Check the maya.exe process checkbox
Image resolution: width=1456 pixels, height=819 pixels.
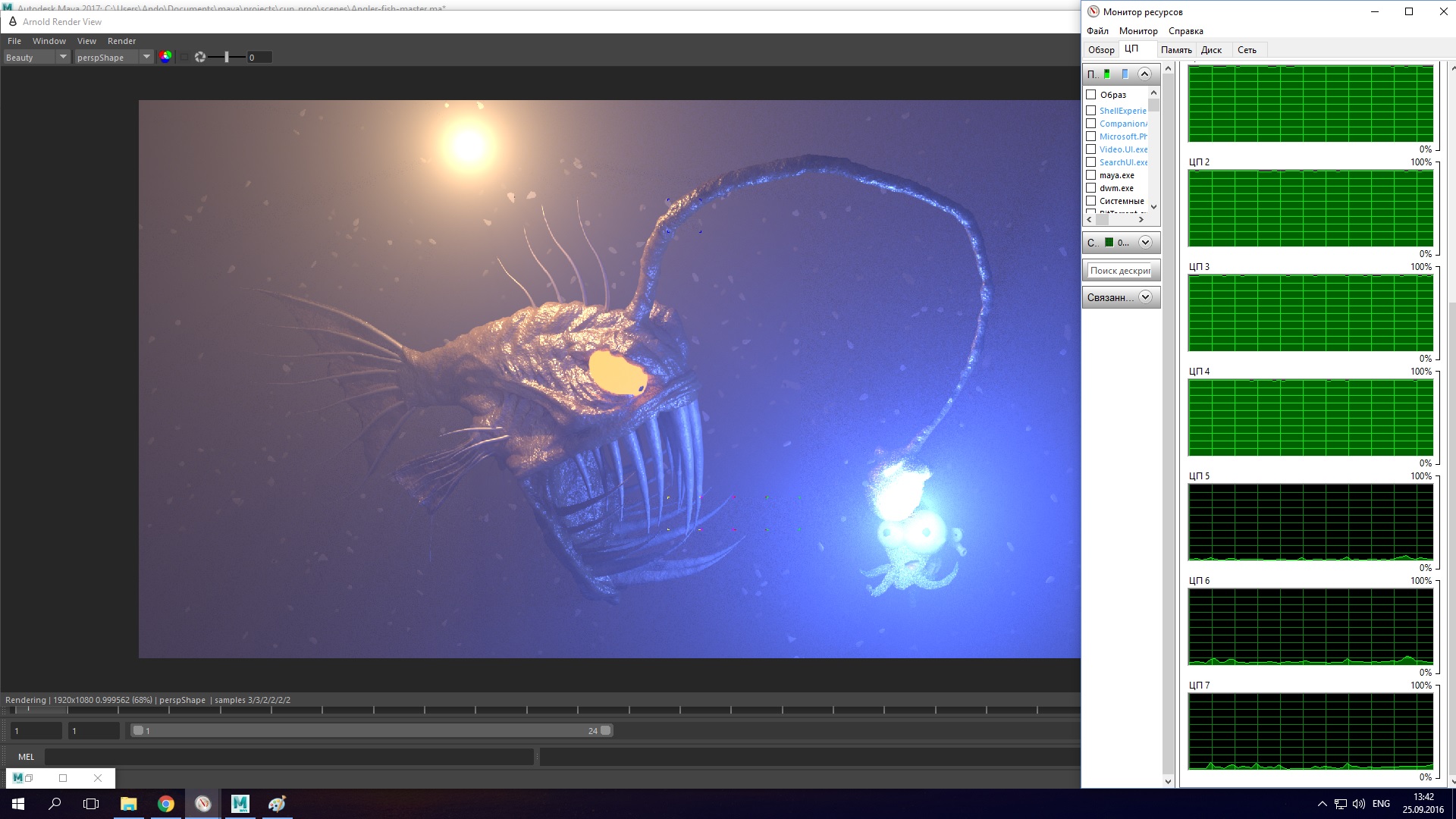[x=1091, y=175]
